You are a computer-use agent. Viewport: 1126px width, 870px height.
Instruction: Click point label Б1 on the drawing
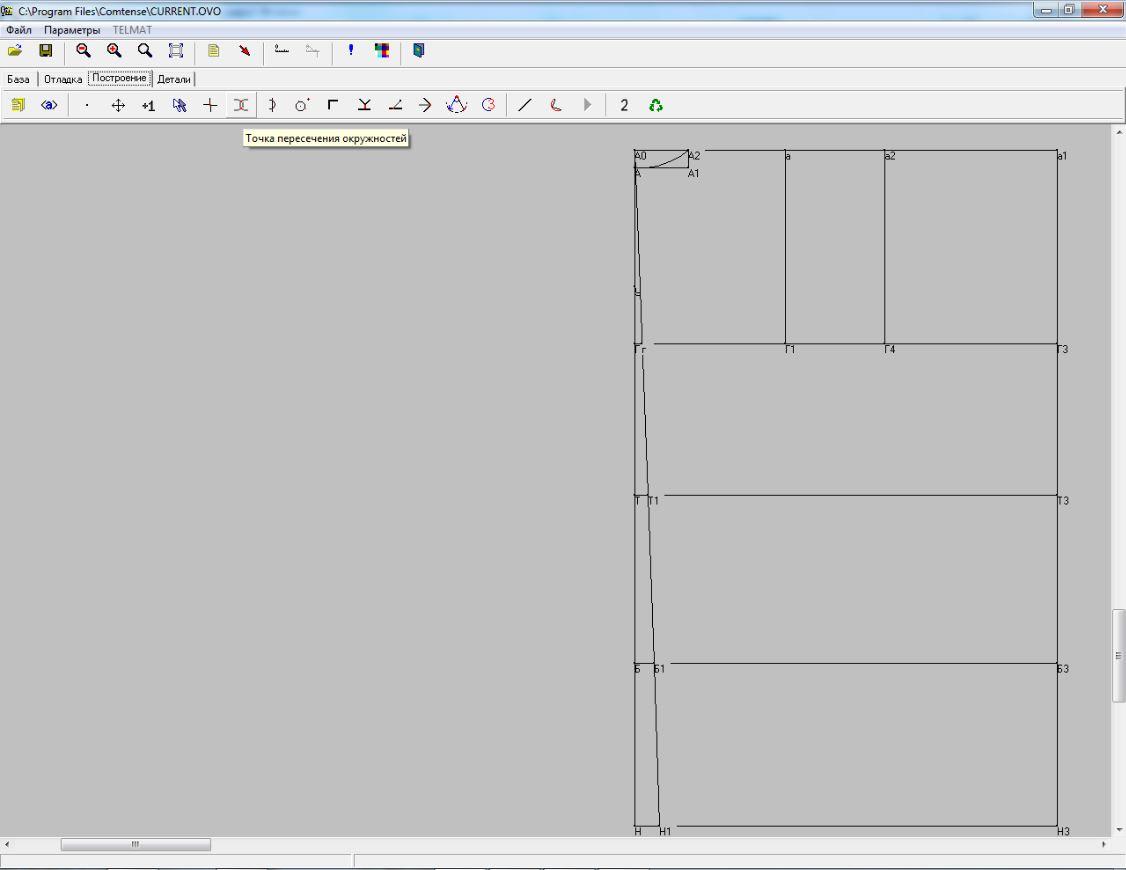click(x=659, y=669)
